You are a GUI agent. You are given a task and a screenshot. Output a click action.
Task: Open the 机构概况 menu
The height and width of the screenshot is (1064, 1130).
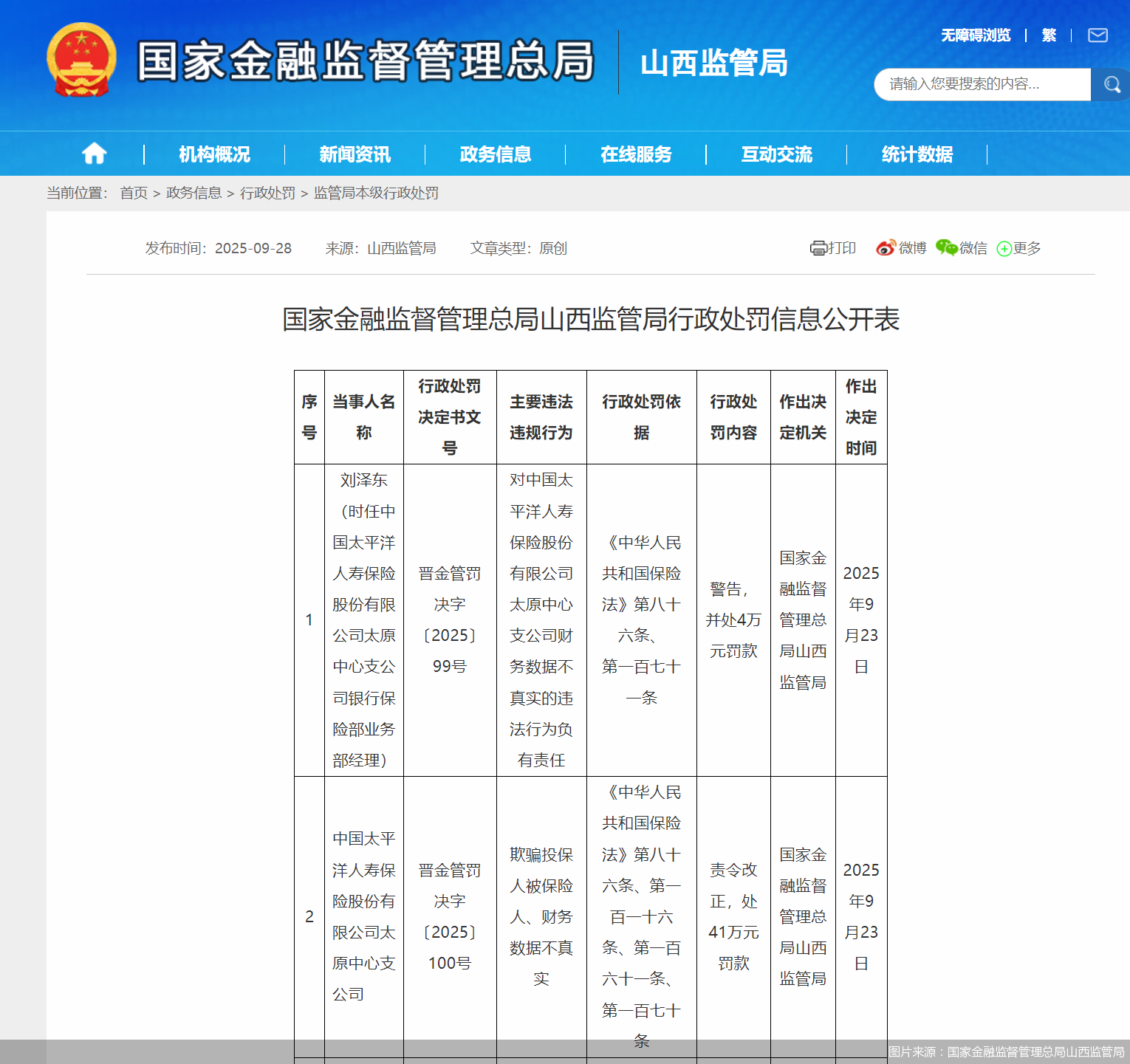click(214, 154)
